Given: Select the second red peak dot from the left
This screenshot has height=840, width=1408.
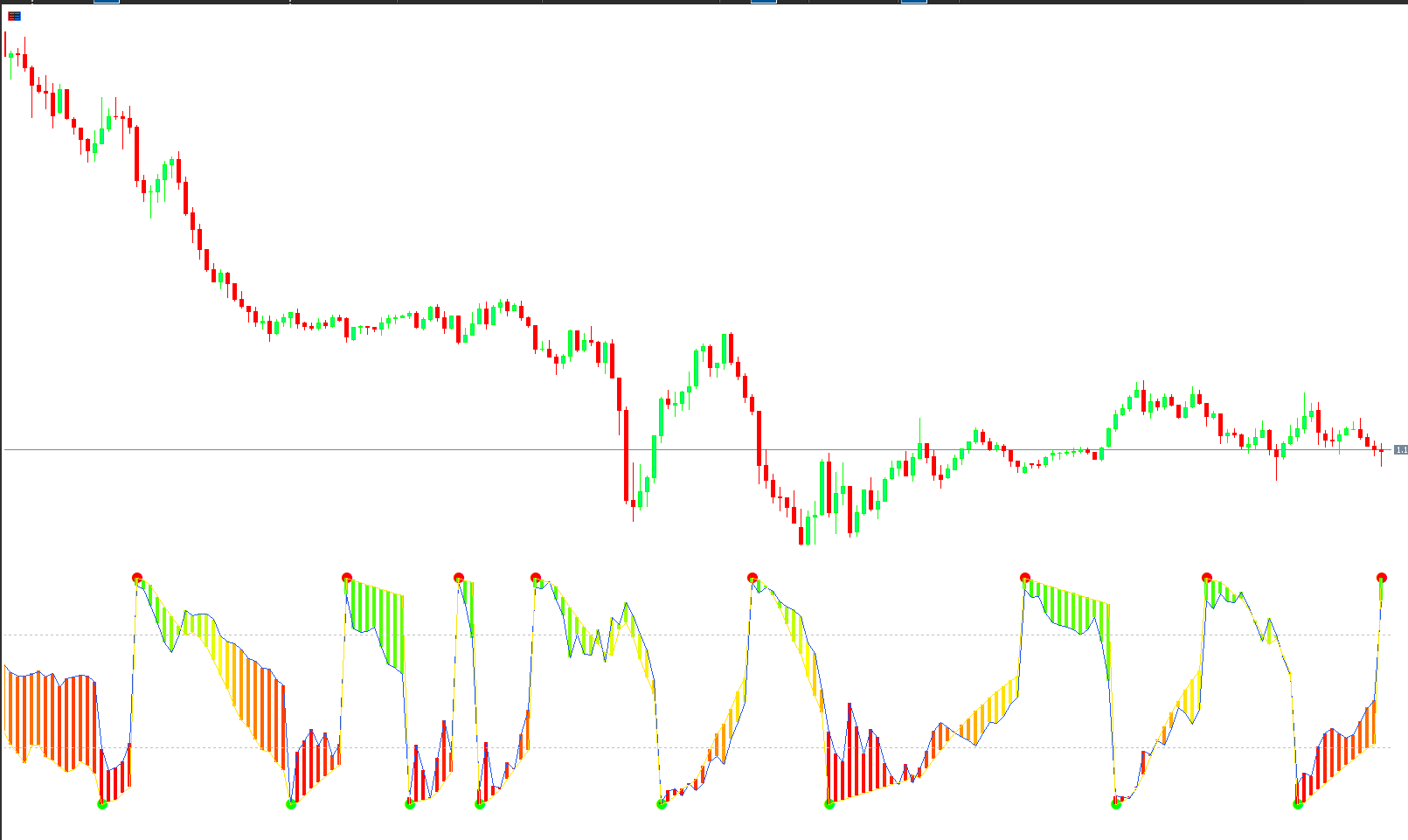Looking at the screenshot, I should (347, 578).
